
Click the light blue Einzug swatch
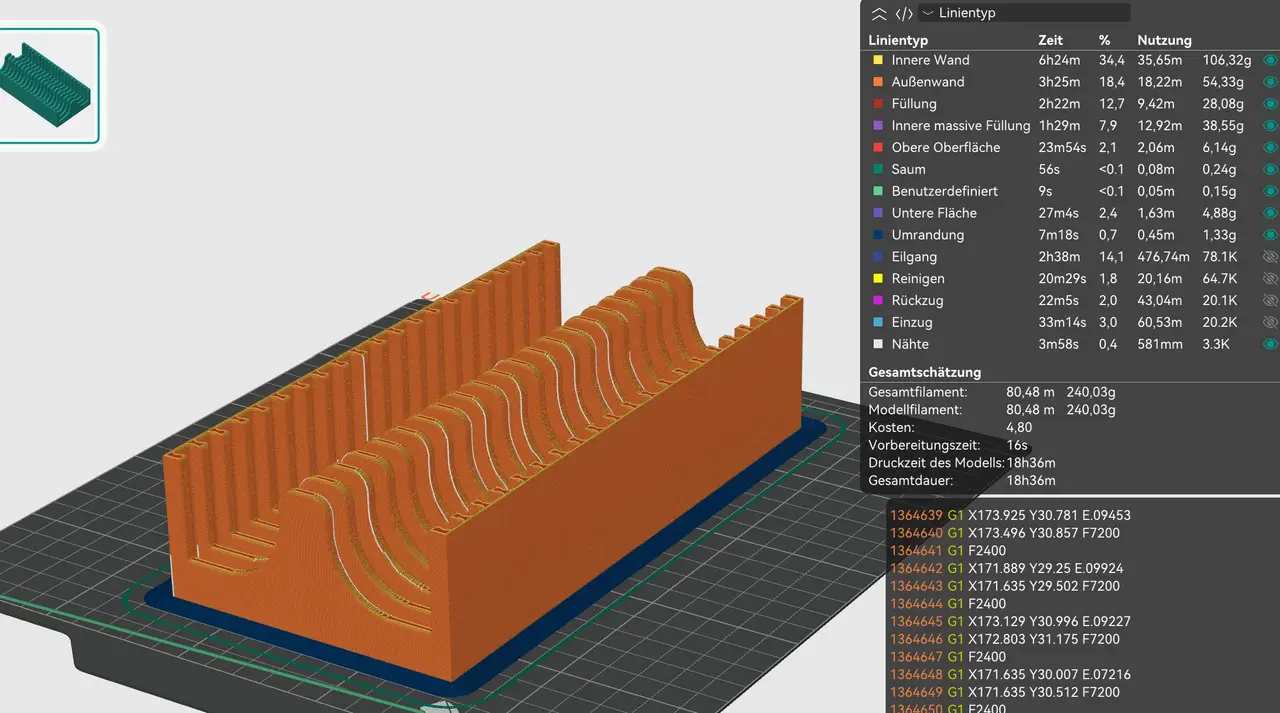coord(877,322)
